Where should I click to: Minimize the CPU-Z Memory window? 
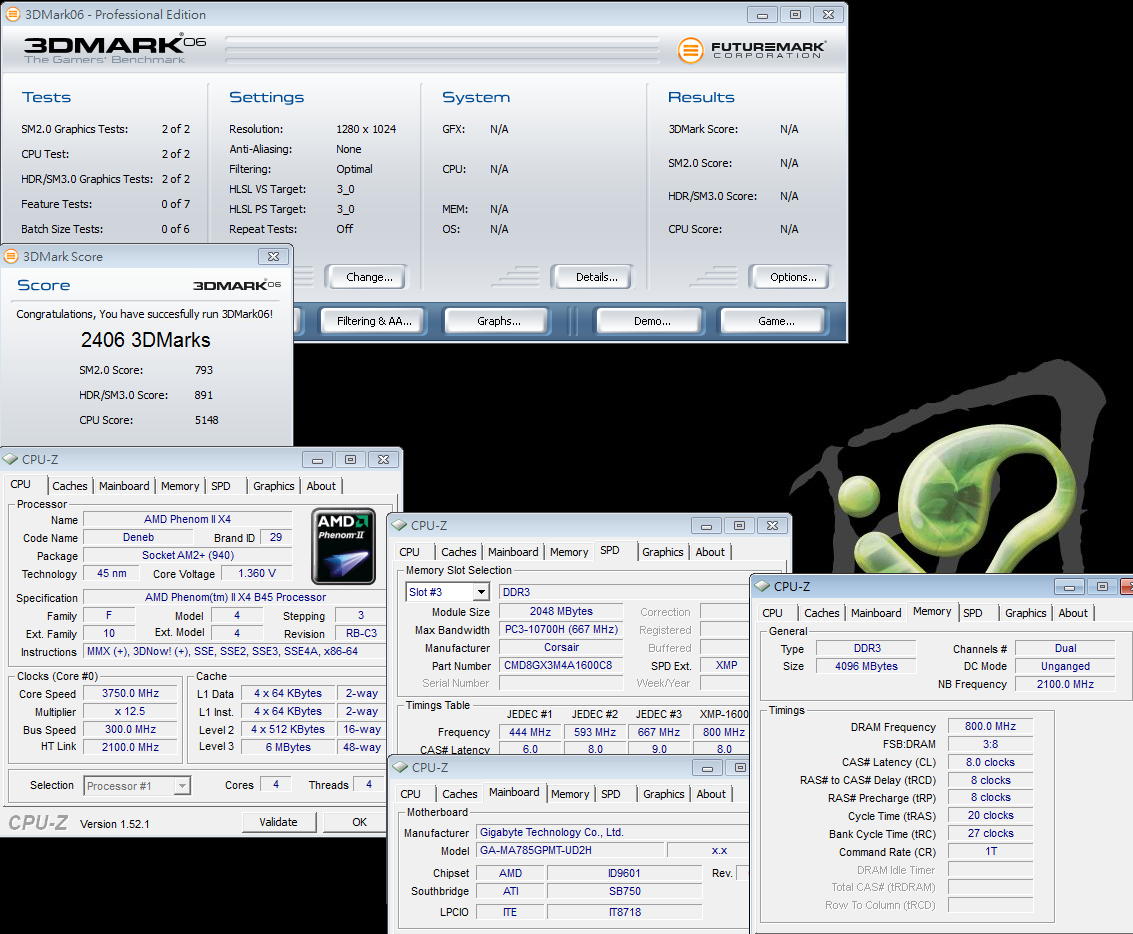1069,587
